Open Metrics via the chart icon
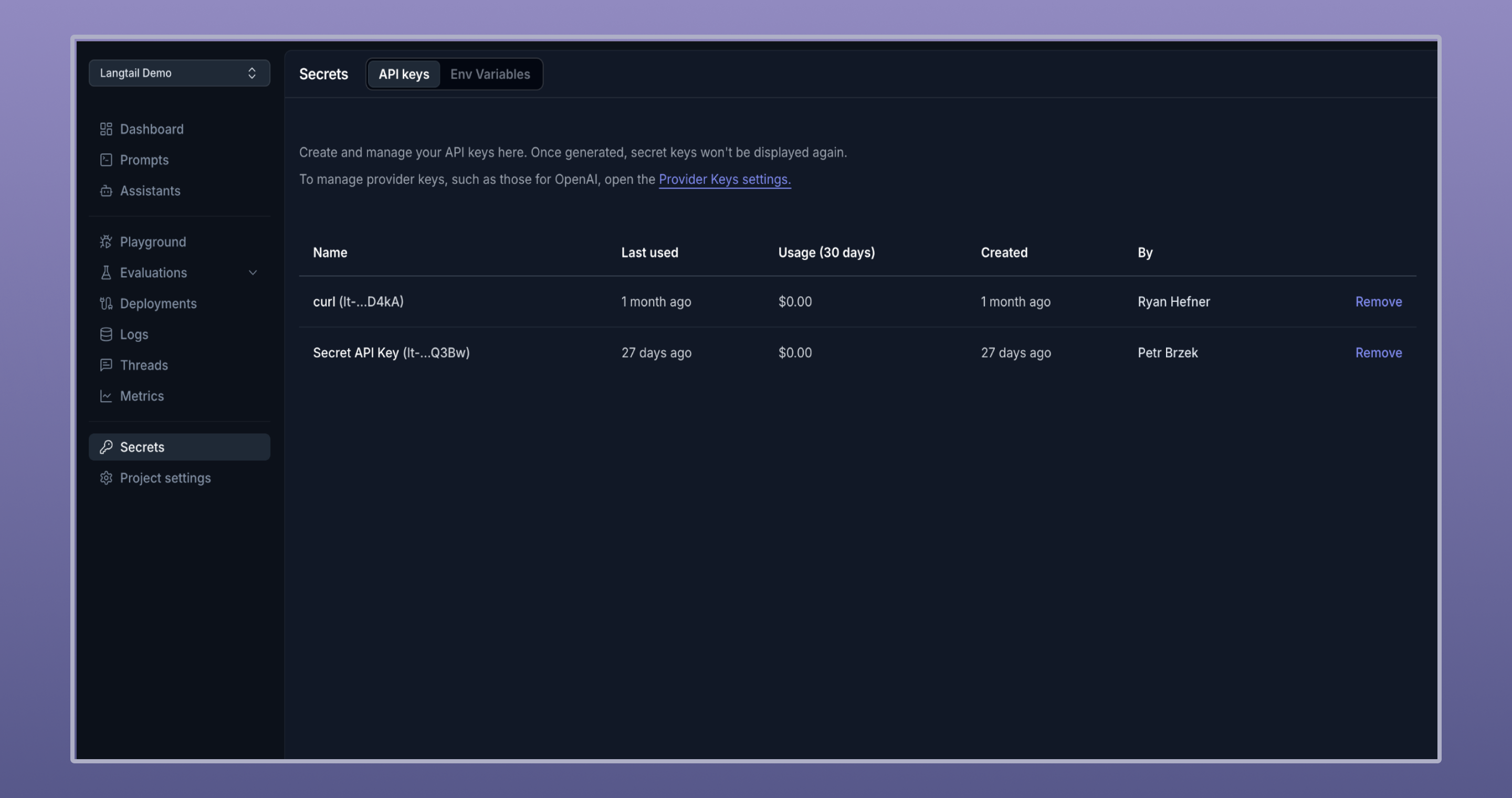1512x798 pixels. [x=106, y=396]
